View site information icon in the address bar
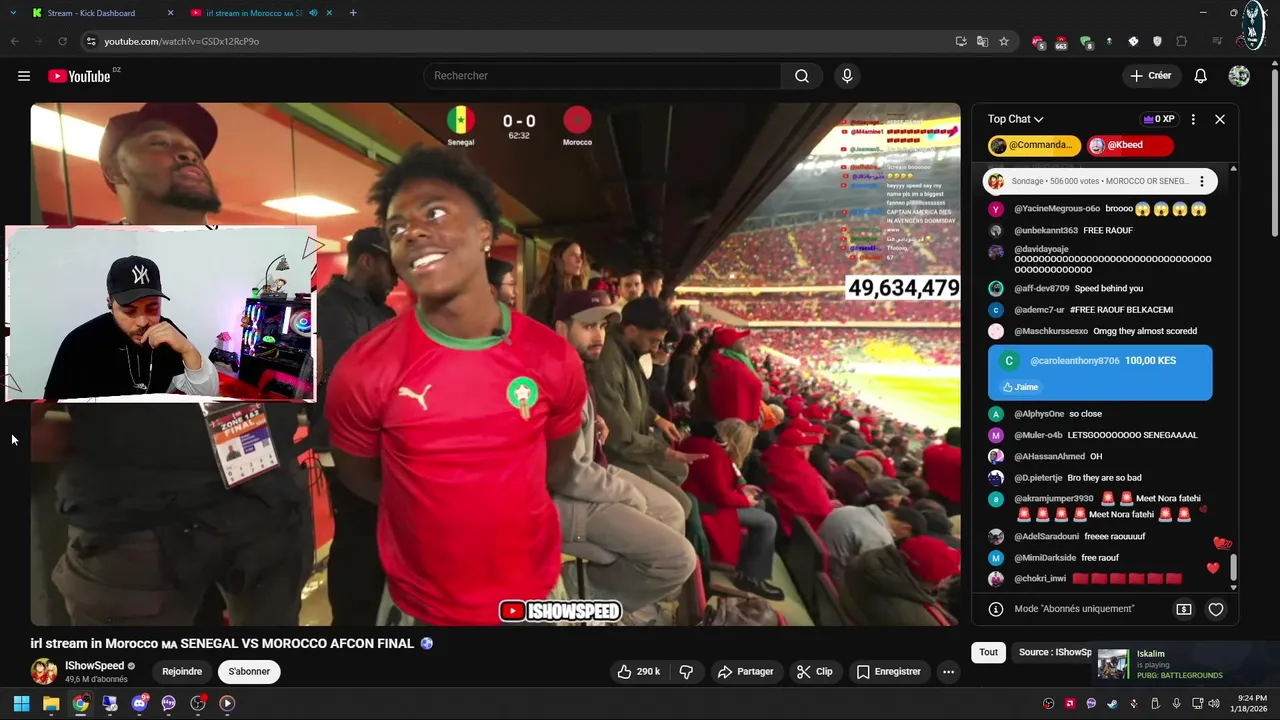1280x720 pixels. 91,41
